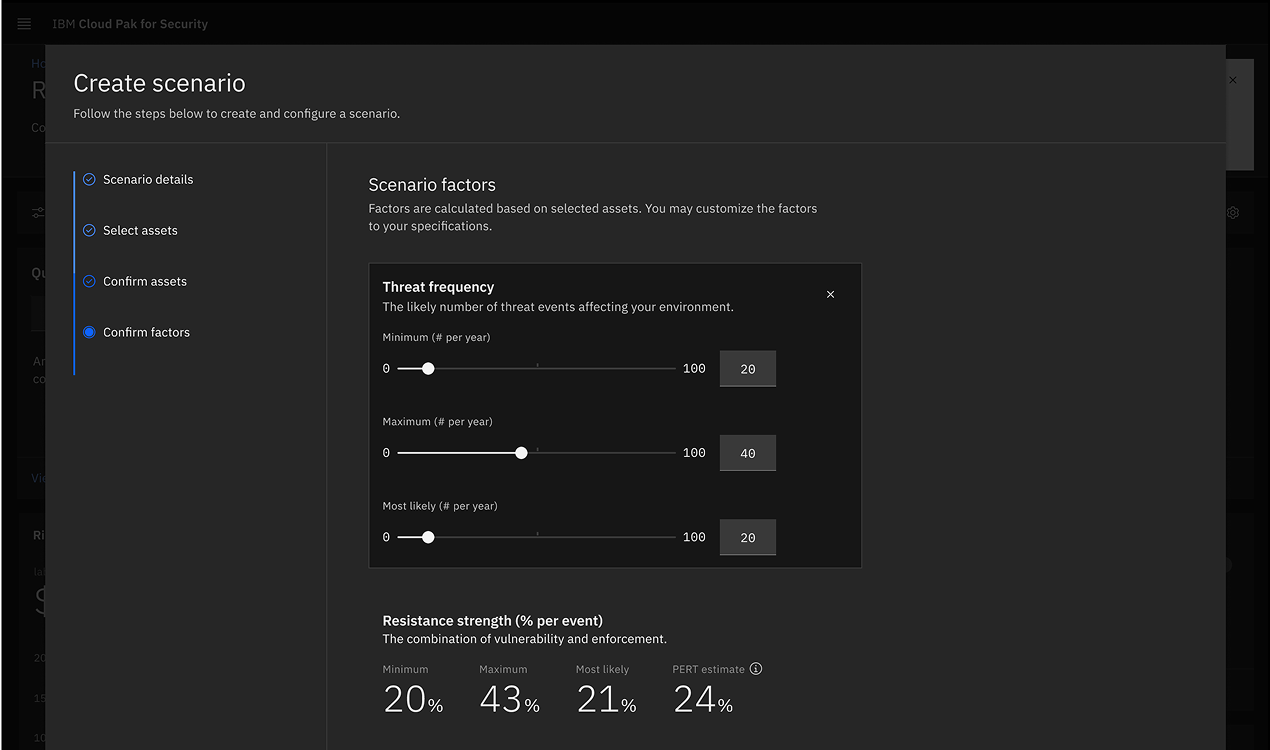Click the 24% PERT estimate value
This screenshot has width=1270, height=750.
703,699
